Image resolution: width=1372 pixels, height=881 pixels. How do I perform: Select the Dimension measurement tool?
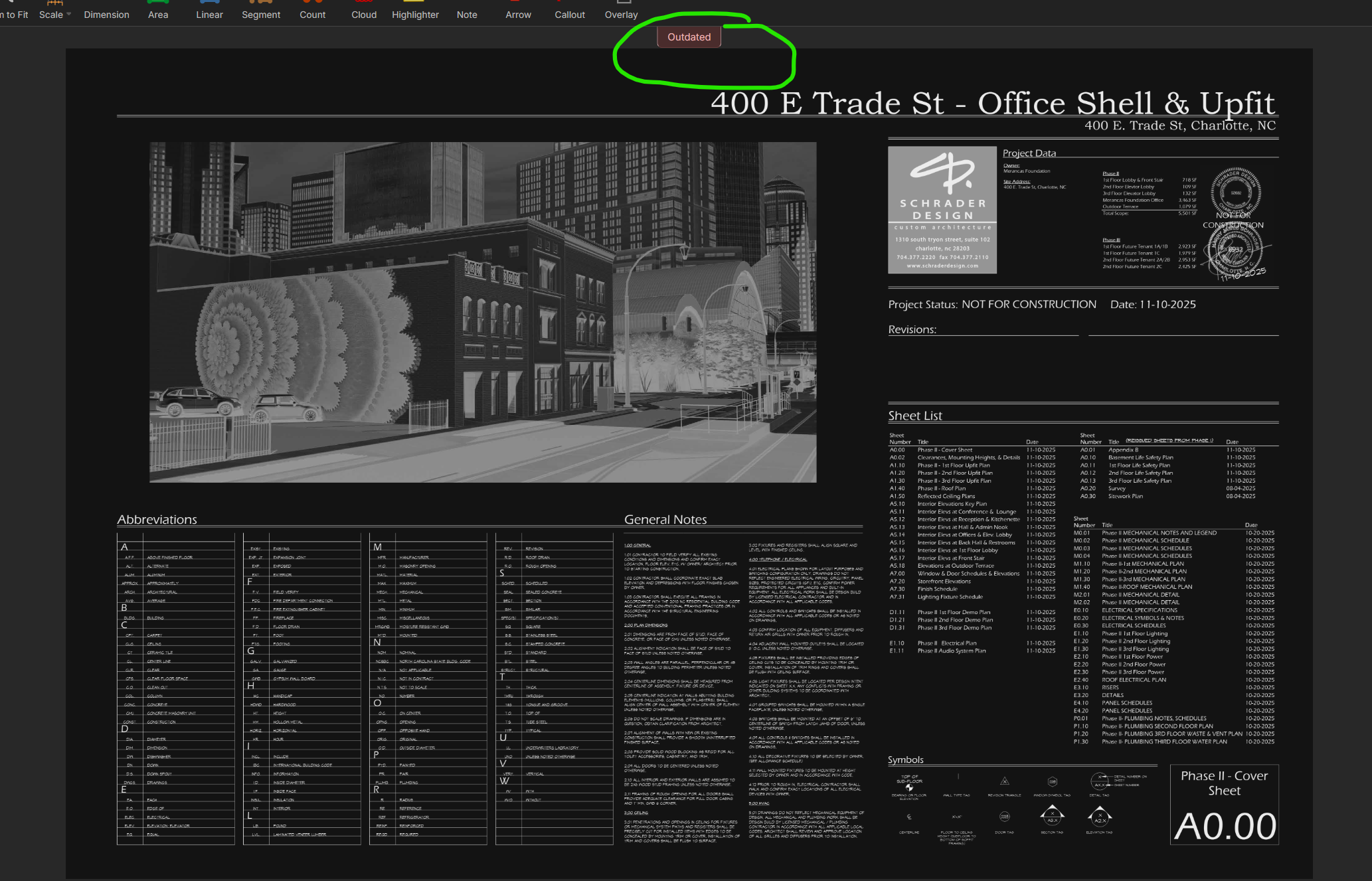106,14
